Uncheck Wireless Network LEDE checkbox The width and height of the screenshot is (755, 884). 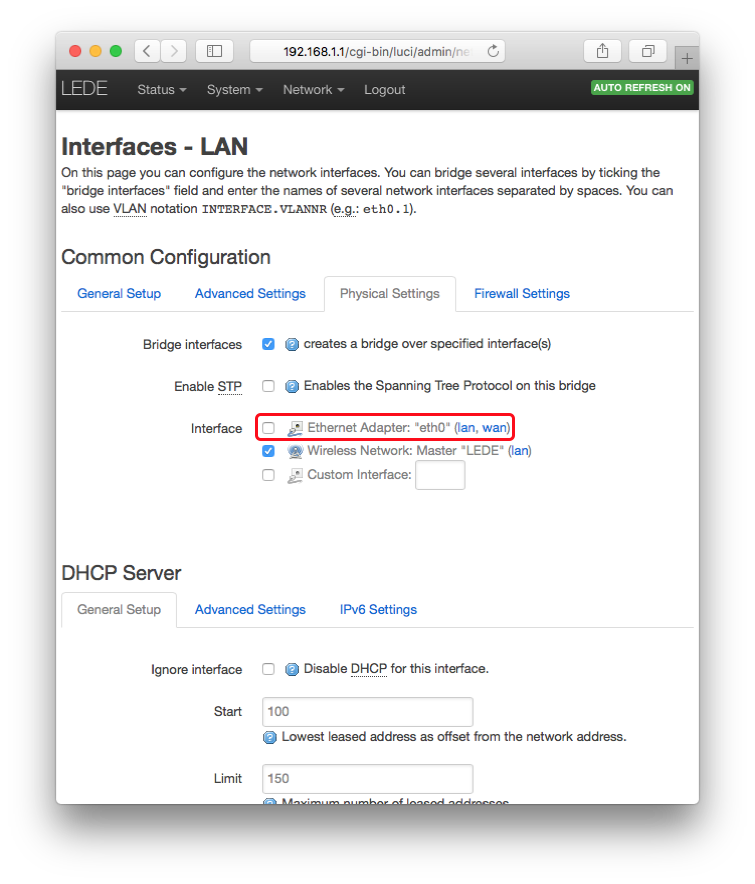click(x=268, y=451)
